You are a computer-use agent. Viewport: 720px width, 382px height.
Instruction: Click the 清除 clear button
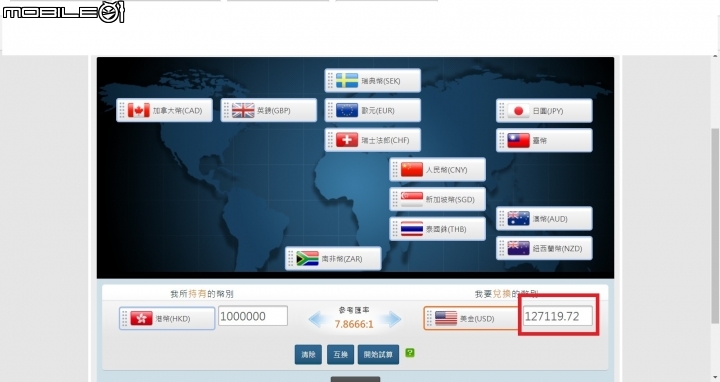(x=308, y=354)
